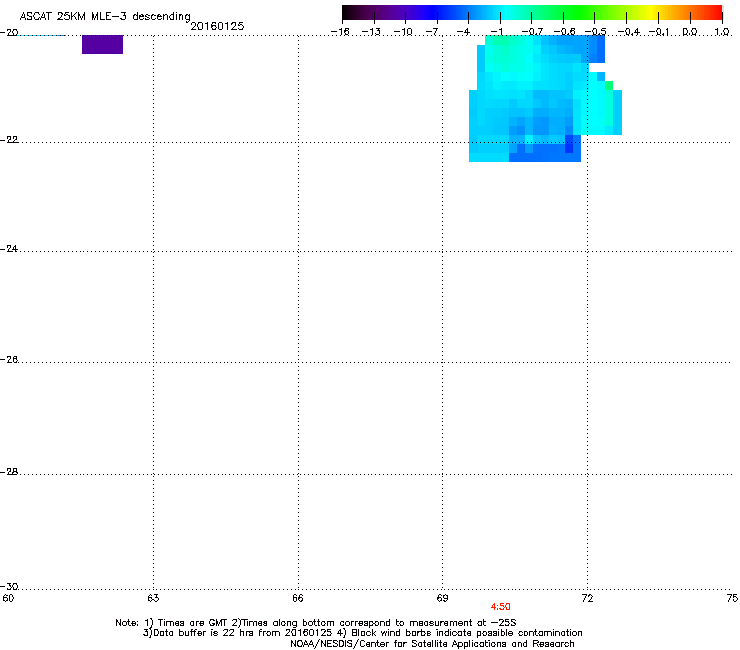The image size is (740, 650).
Task: Select the color scale label '-4'
Action: [463, 32]
